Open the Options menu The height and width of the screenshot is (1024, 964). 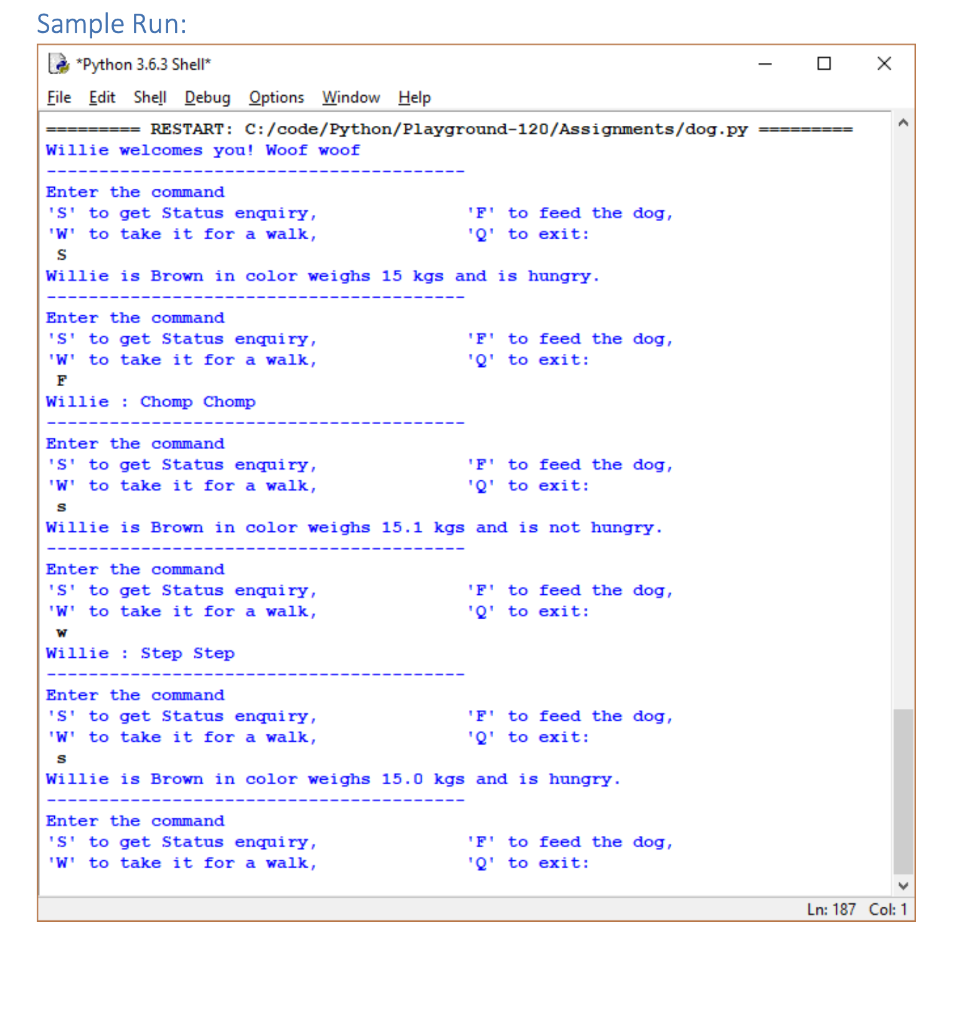pyautogui.click(x=276, y=98)
